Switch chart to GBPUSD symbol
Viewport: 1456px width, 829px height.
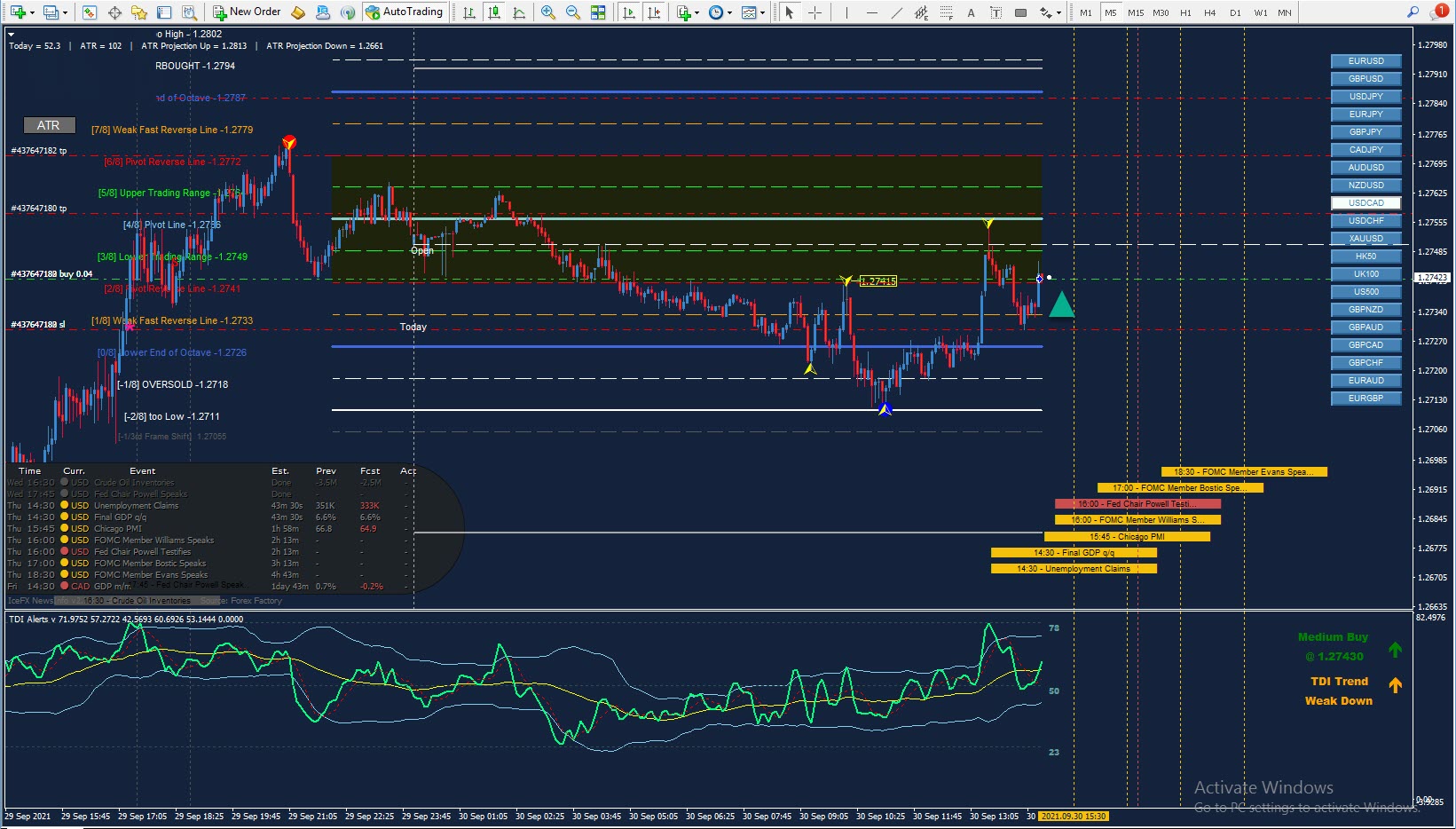1365,79
